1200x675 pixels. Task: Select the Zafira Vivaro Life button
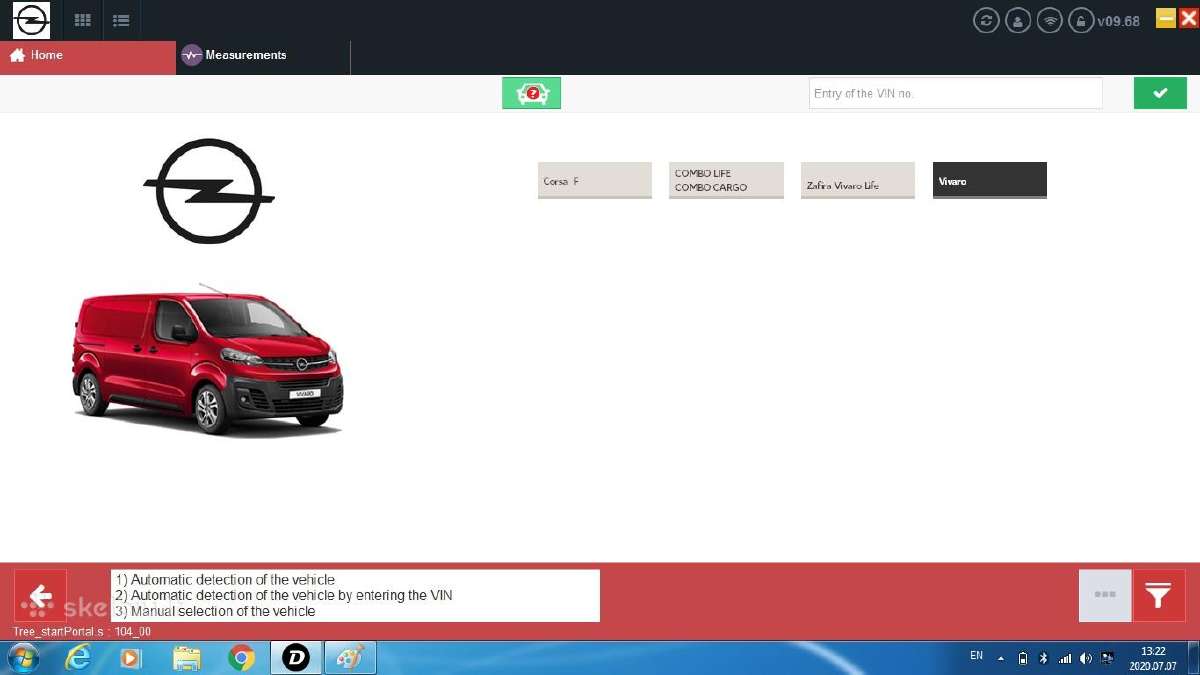[858, 180]
